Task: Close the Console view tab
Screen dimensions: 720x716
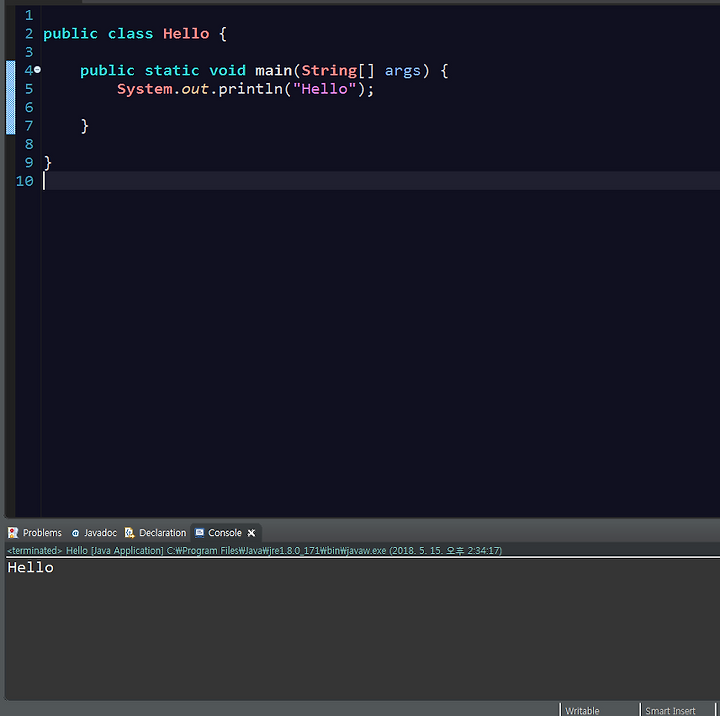Action: click(x=251, y=533)
